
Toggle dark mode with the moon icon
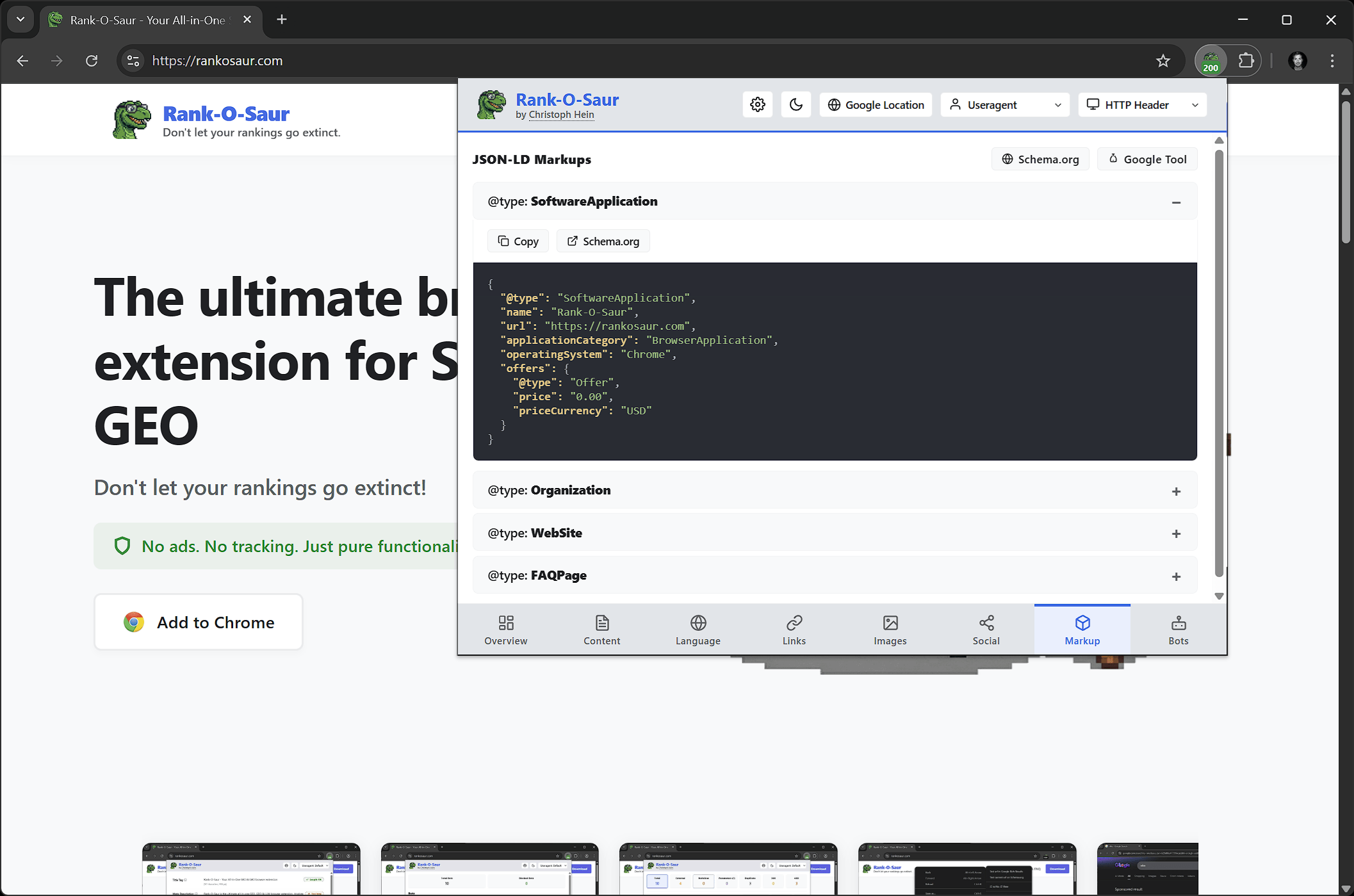[x=795, y=104]
